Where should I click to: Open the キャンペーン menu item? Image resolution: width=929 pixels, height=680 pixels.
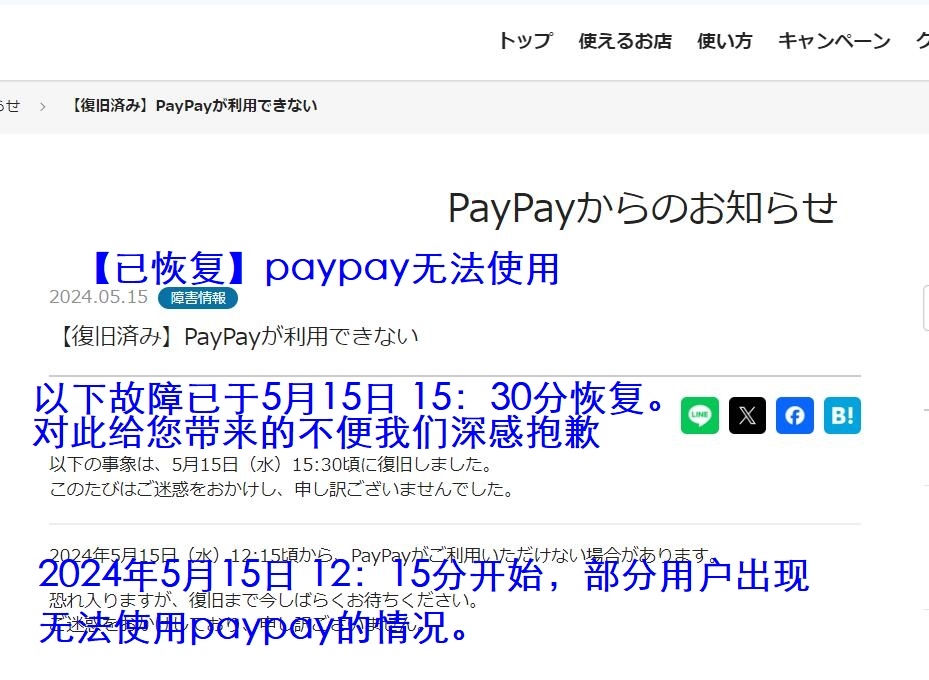(x=834, y=41)
